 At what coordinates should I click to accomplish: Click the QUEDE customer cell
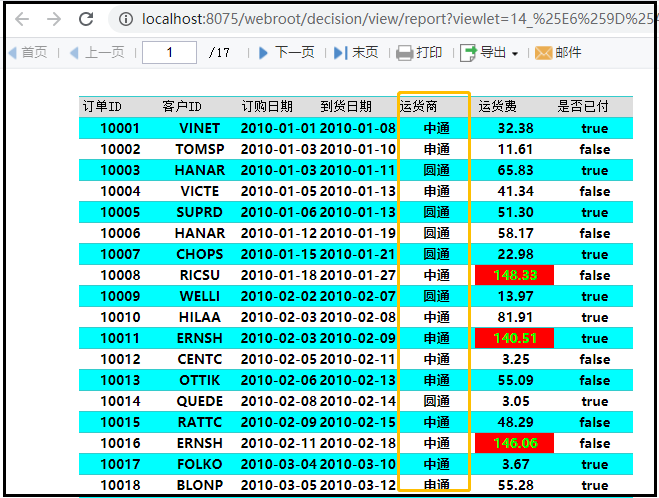click(x=200, y=401)
